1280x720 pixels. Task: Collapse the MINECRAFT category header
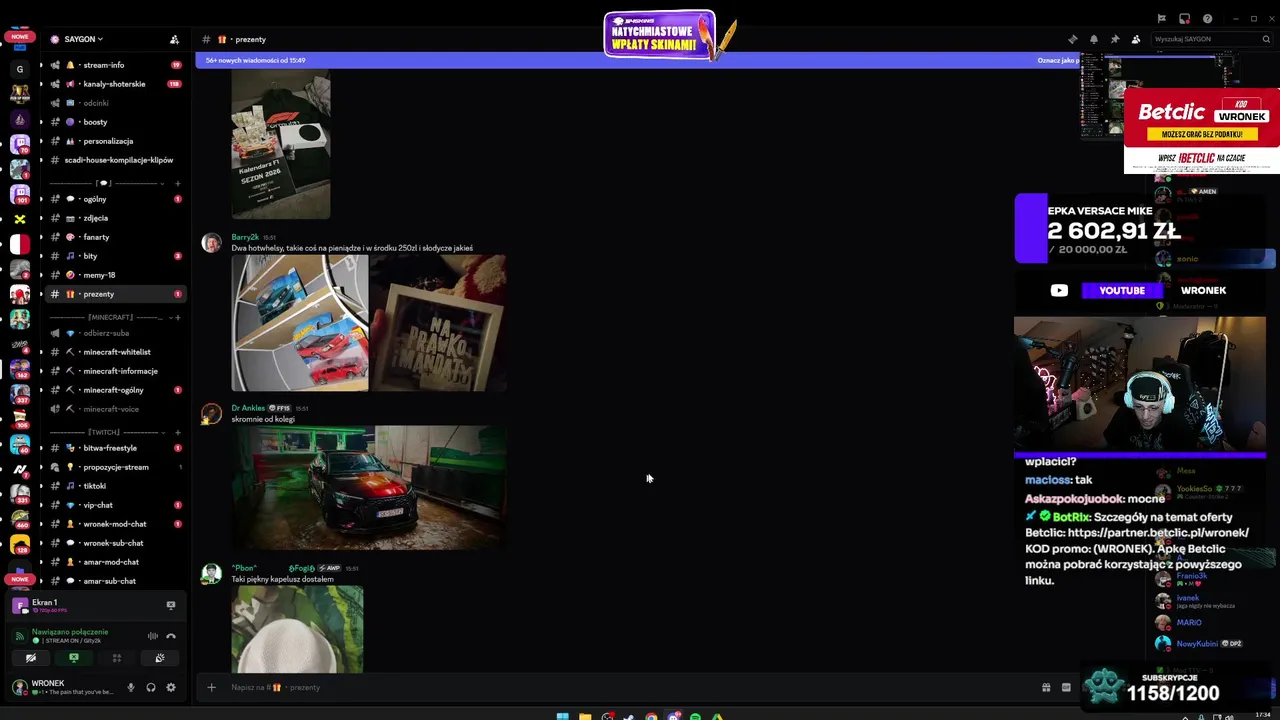coord(110,317)
